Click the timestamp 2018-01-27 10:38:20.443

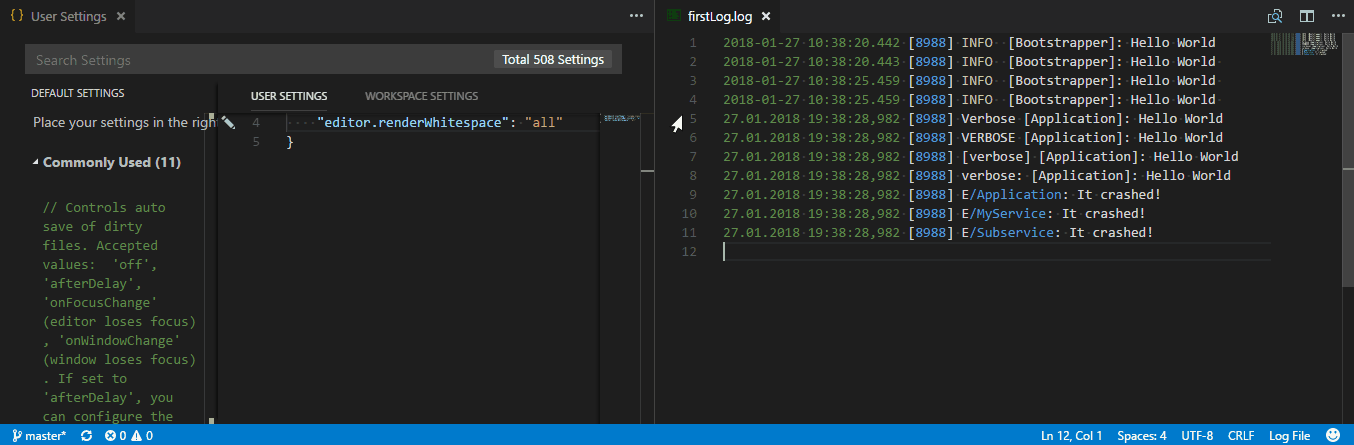[x=811, y=62]
